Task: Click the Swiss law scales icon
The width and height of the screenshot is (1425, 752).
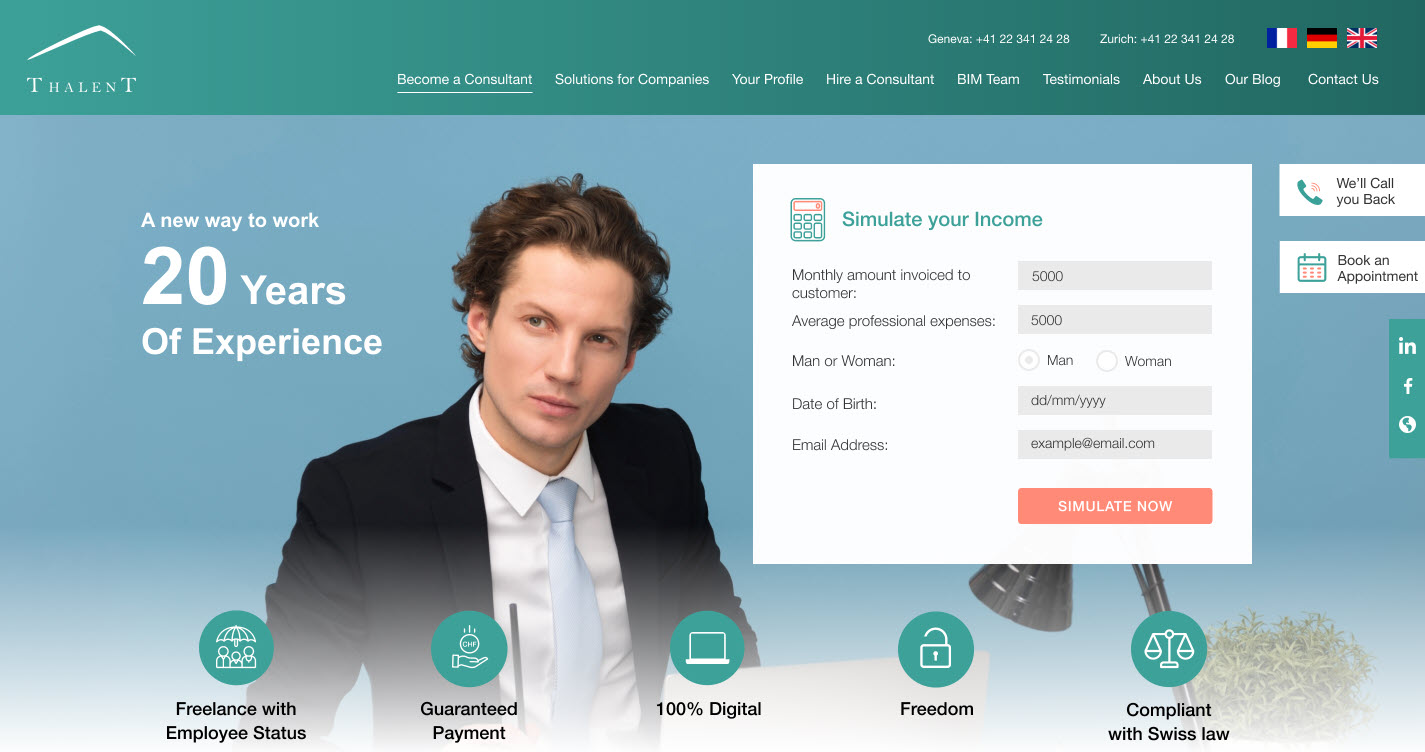Action: tap(1168, 649)
